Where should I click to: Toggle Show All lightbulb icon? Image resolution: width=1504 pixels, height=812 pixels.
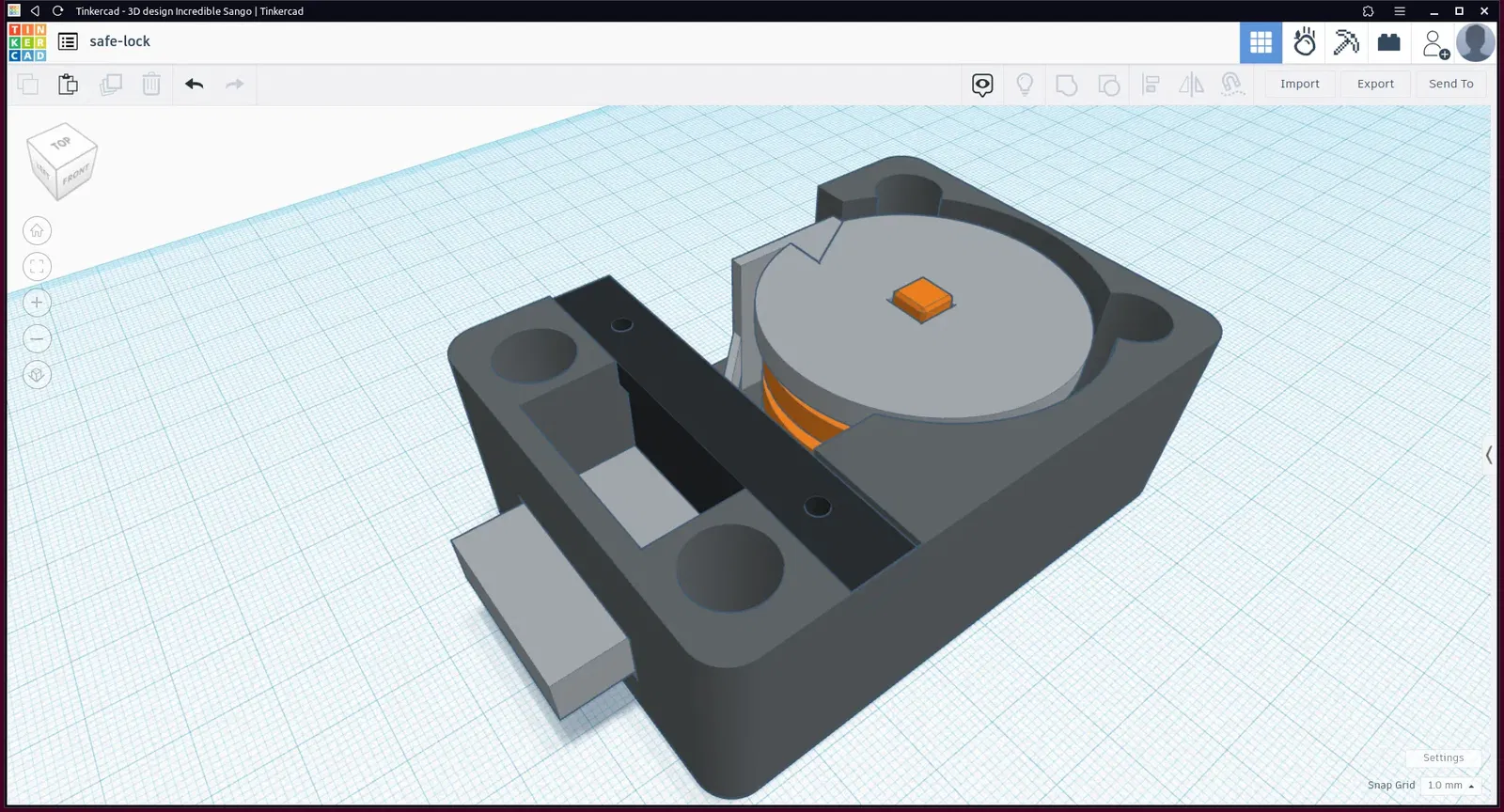[x=1025, y=85]
